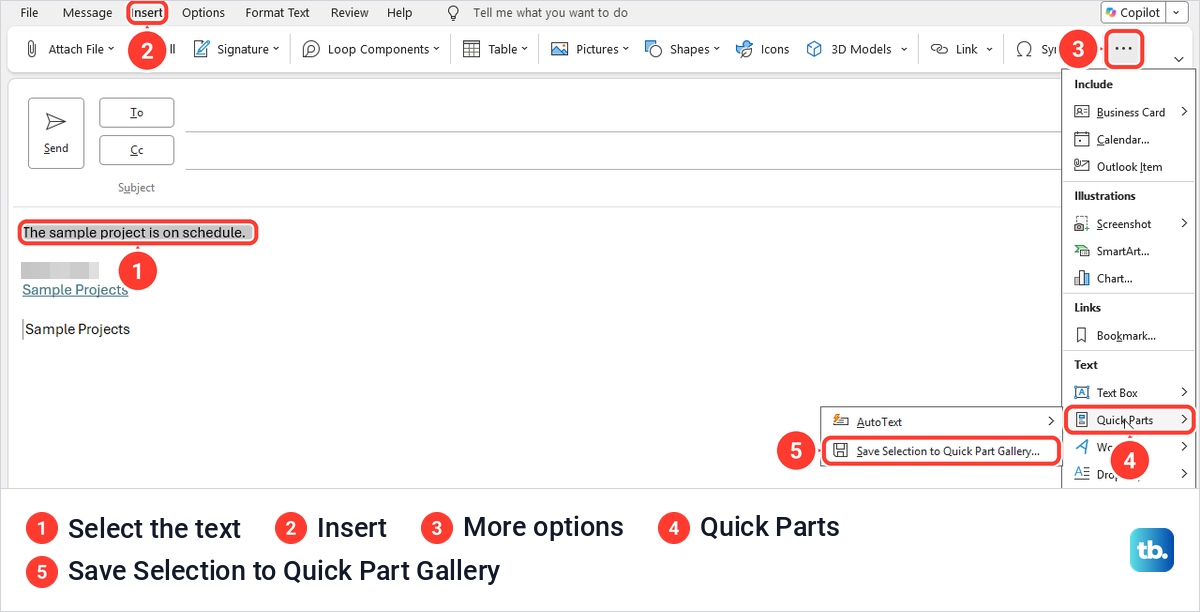Open the Text Box submenu
The height and width of the screenshot is (612, 1200).
coord(1130,393)
